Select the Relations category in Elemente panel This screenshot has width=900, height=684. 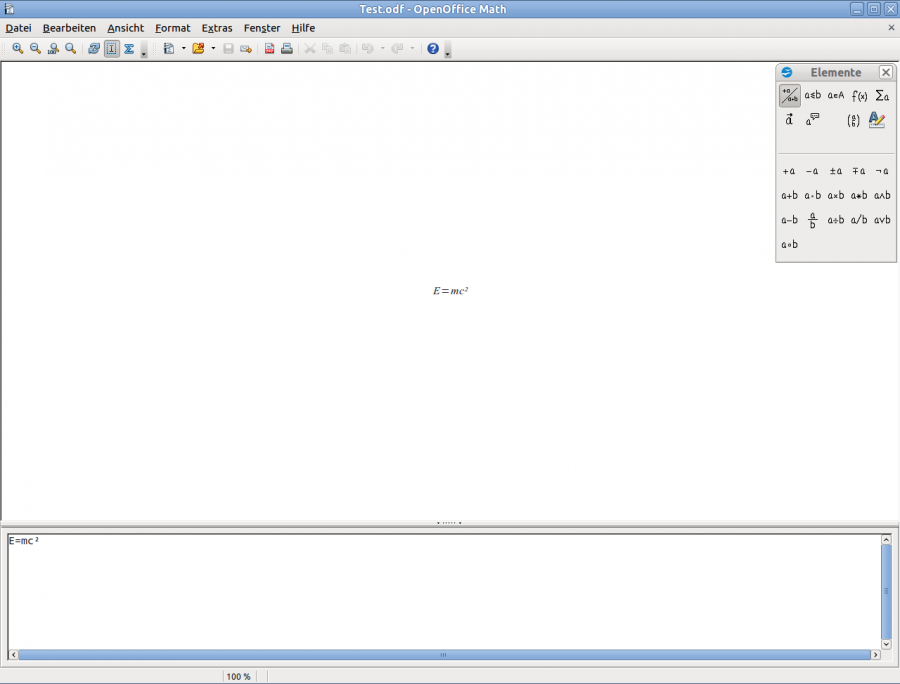pos(811,96)
